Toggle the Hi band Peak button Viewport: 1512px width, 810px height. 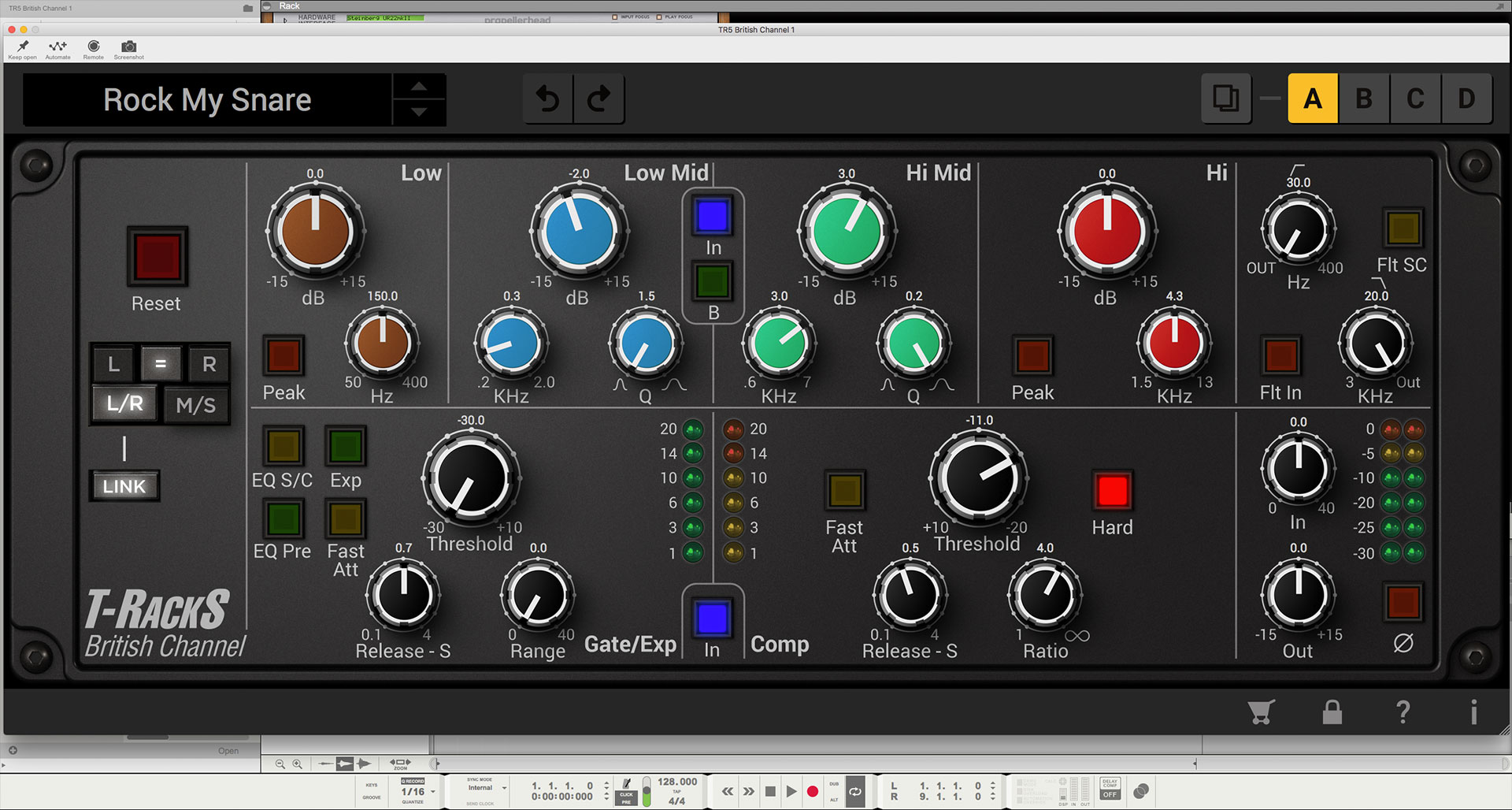(x=1032, y=356)
